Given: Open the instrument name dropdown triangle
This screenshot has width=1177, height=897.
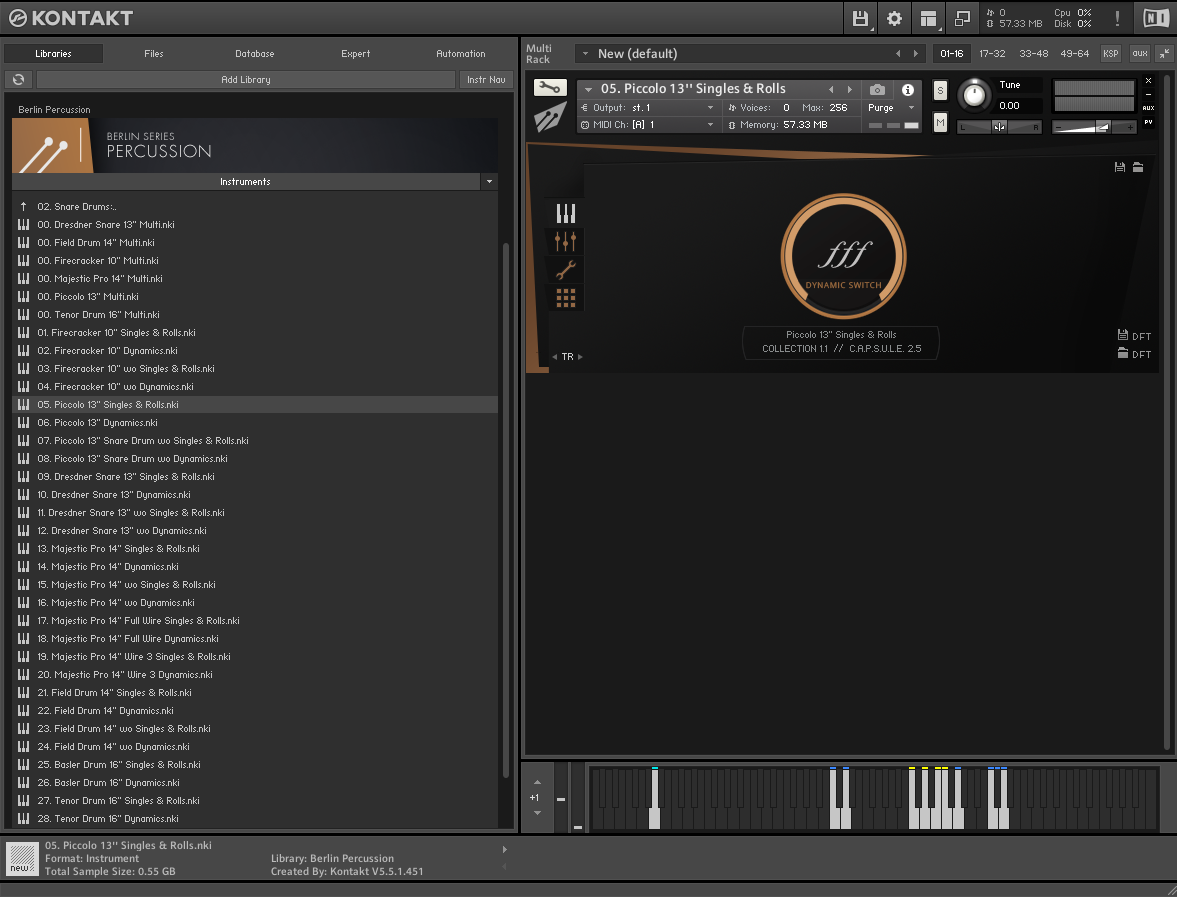Looking at the screenshot, I should click(588, 89).
